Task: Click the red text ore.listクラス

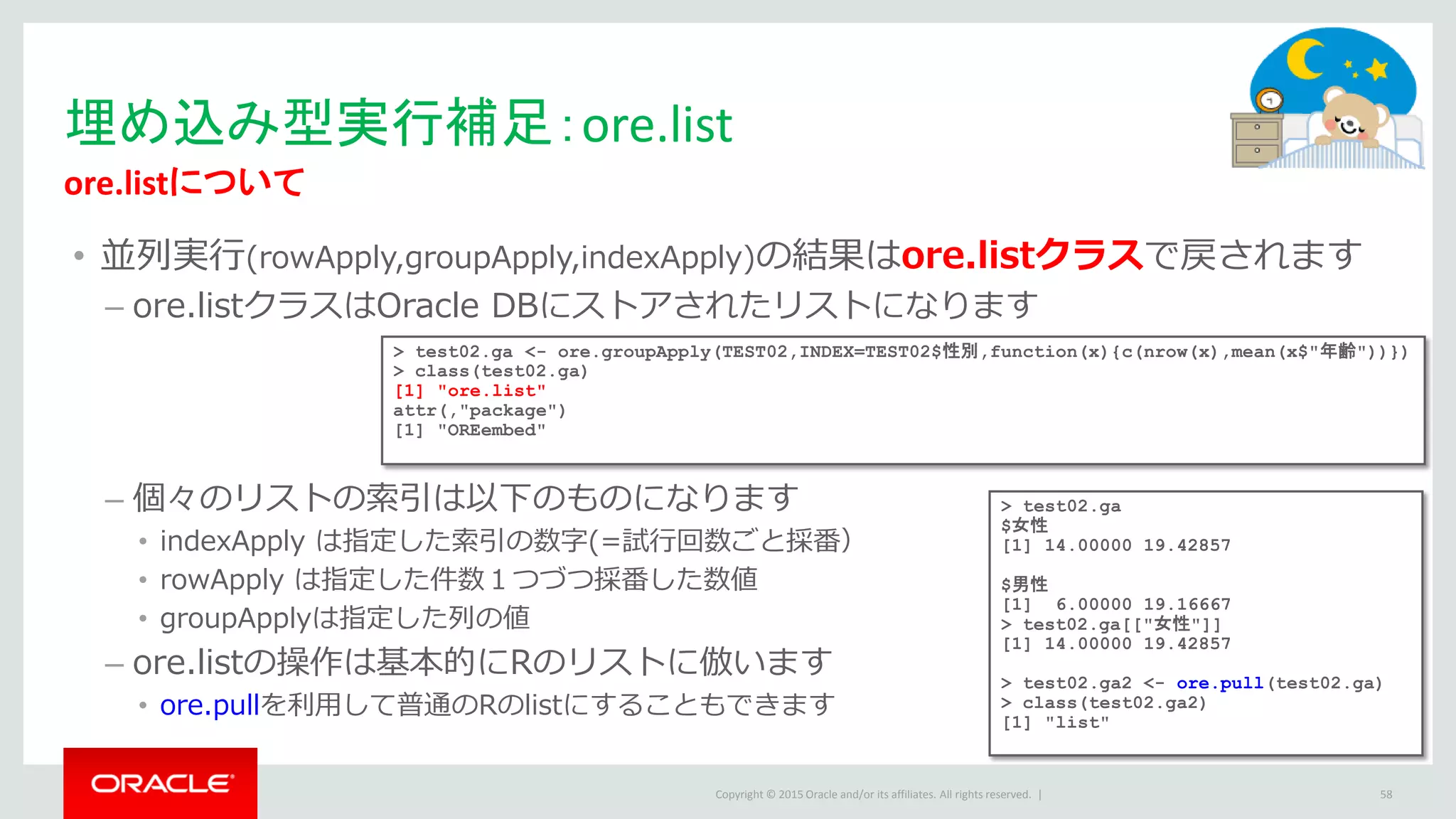Action: (x=1023, y=255)
